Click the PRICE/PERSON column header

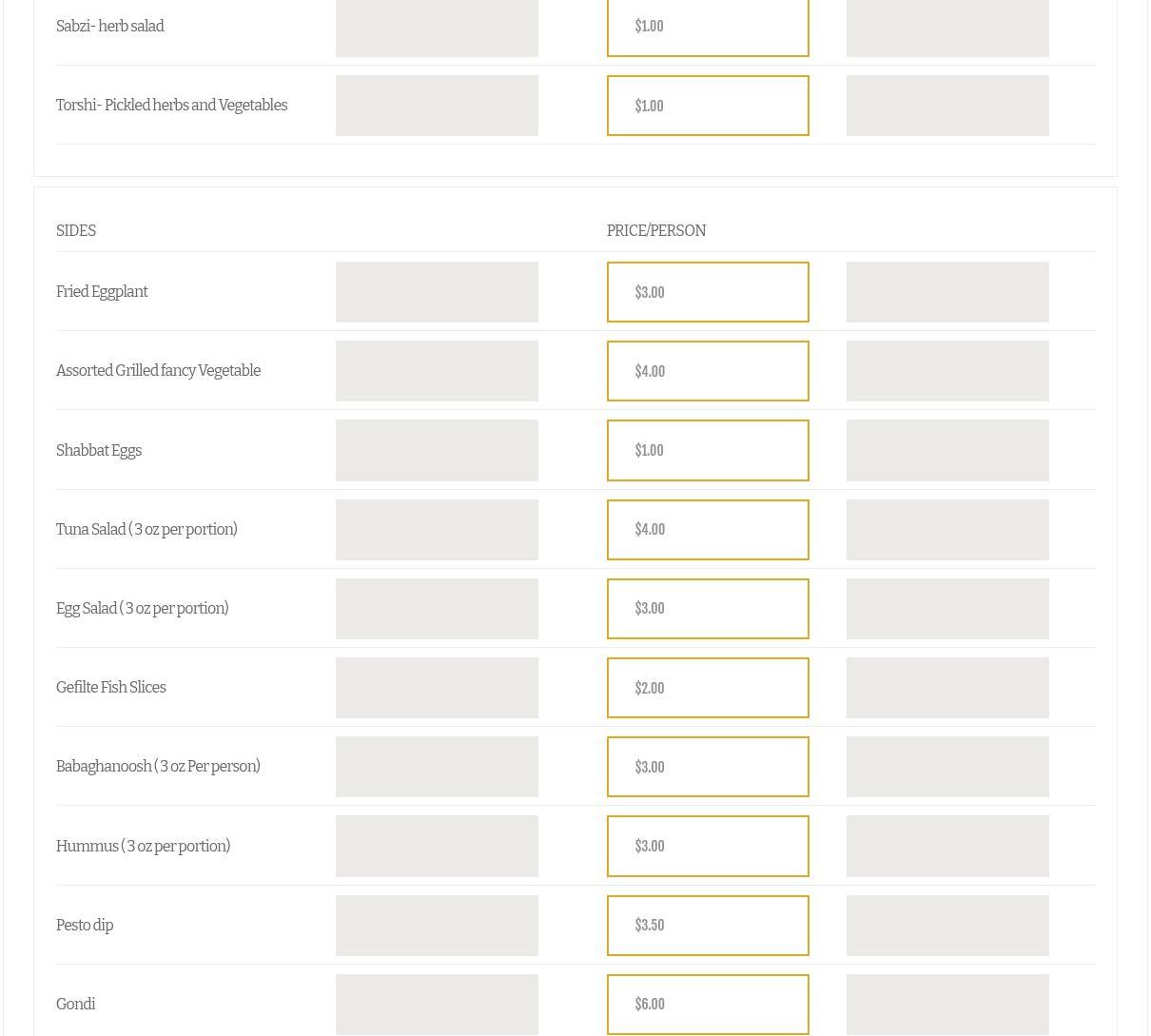pyautogui.click(x=656, y=231)
